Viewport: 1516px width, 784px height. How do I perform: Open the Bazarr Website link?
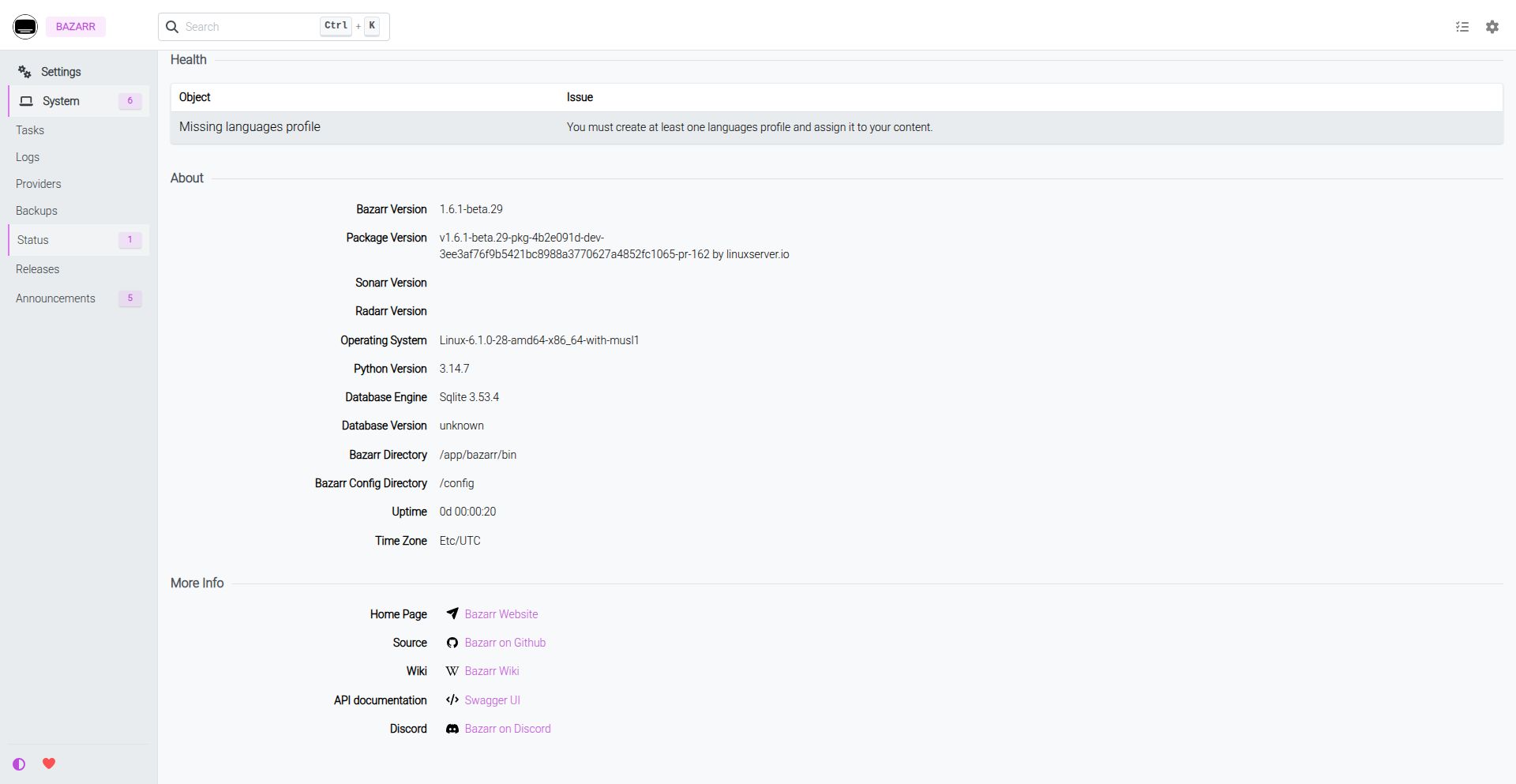pos(501,614)
